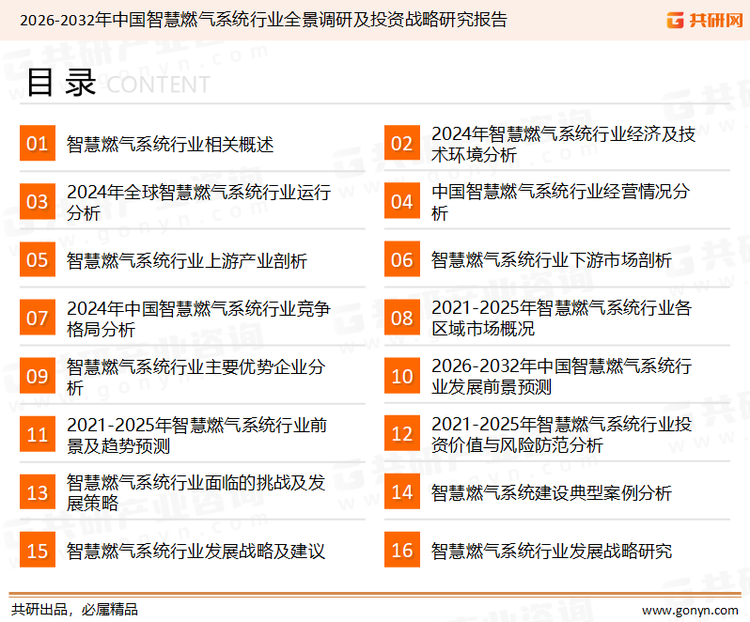Select the orange 04 chapter badge
This screenshot has width=750, height=622.
[402, 201]
